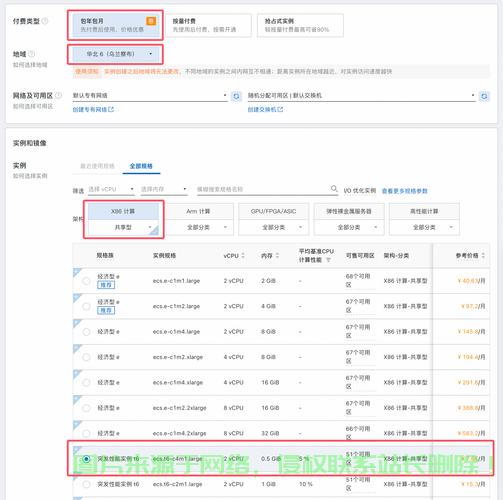Click price ¥15.3/月

point(473,484)
